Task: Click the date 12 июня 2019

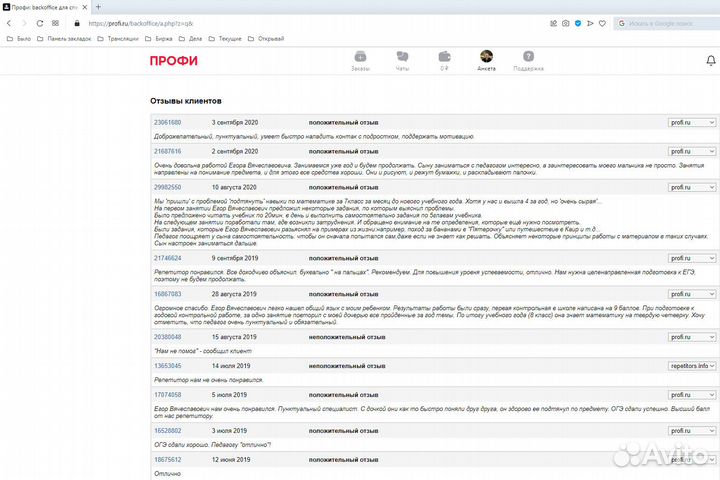Action: click(x=231, y=459)
